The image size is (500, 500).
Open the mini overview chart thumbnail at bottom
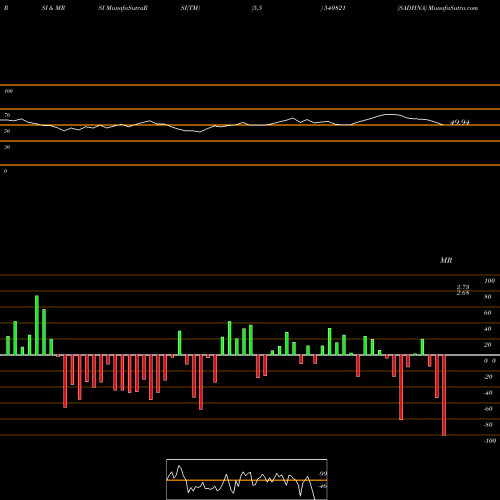[247, 479]
